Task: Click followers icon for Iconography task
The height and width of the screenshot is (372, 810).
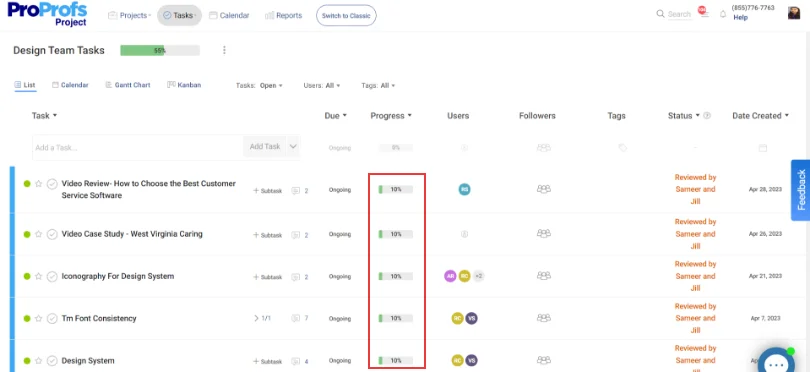Action: 543,276
